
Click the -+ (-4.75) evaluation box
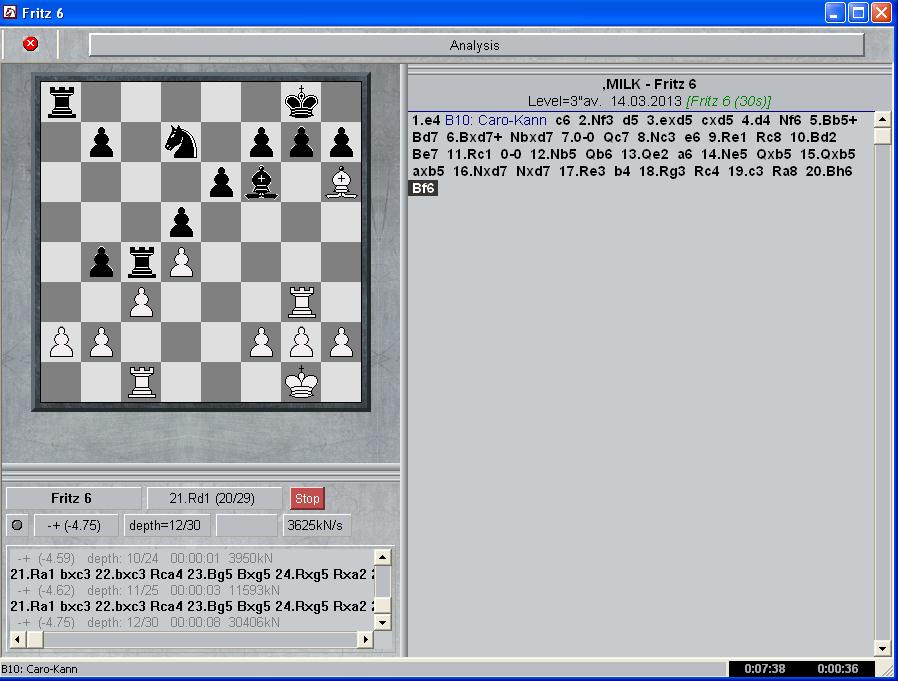pyautogui.click(x=76, y=525)
